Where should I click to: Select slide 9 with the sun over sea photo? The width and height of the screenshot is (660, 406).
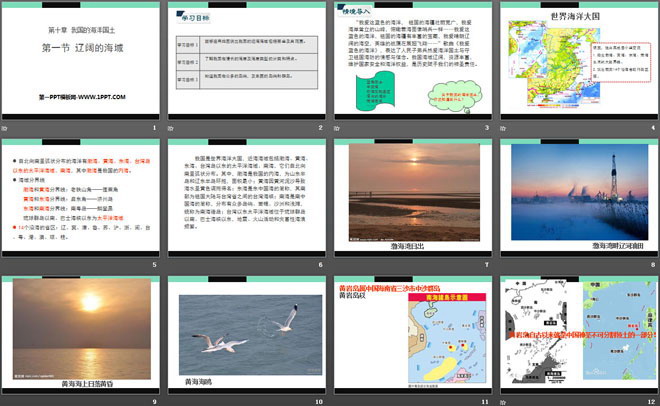click(81, 335)
